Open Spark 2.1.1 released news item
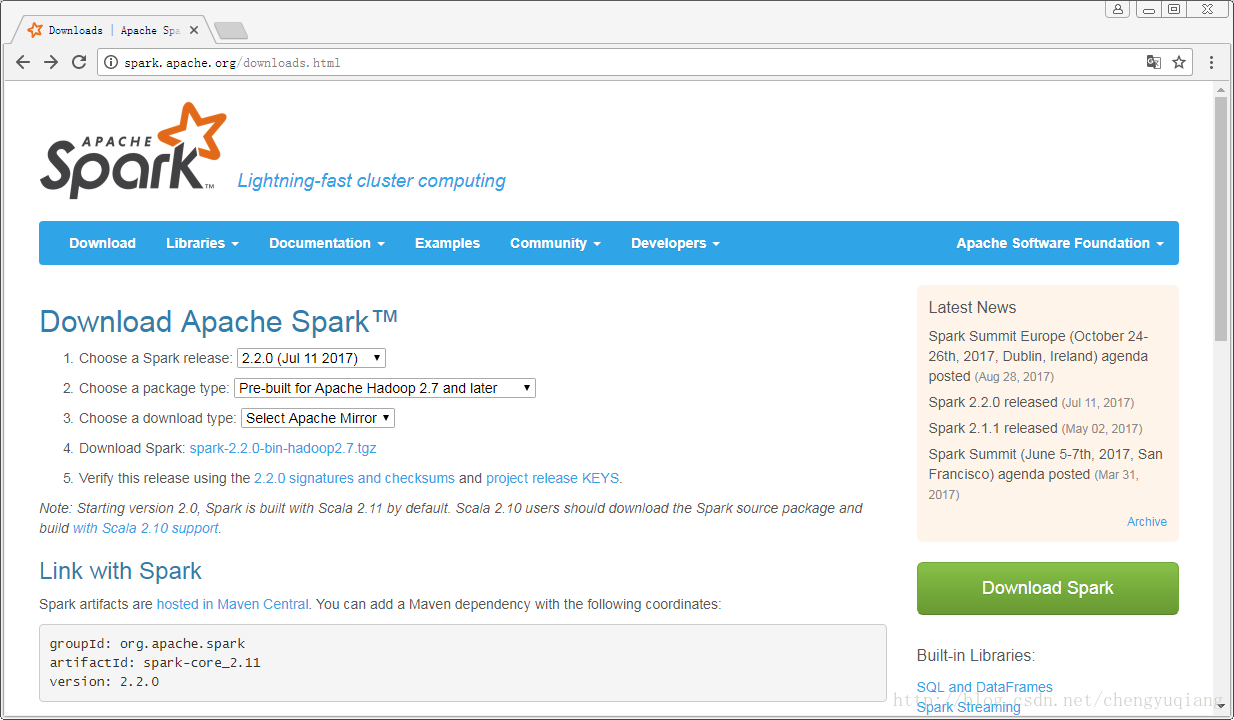The image size is (1234, 720). [x=992, y=428]
